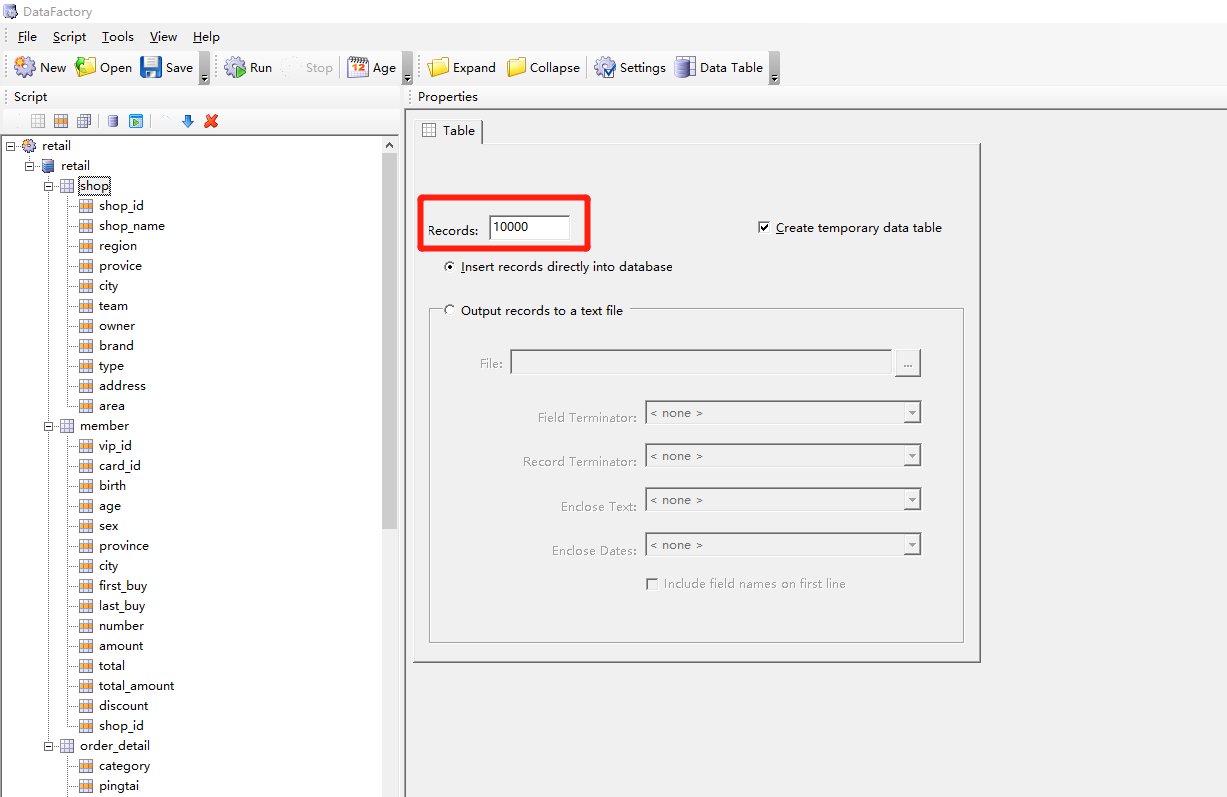Select the brand field
The image size is (1227, 797).
point(116,346)
